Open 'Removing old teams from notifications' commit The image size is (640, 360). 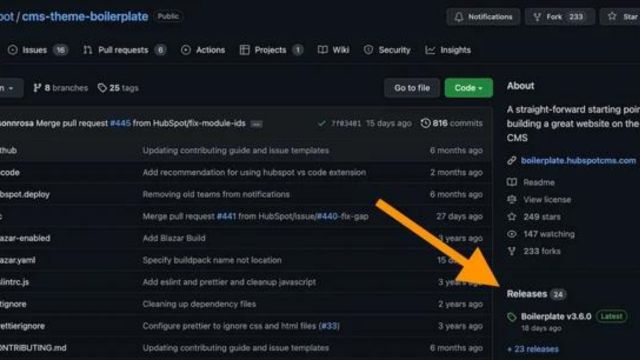[216, 194]
